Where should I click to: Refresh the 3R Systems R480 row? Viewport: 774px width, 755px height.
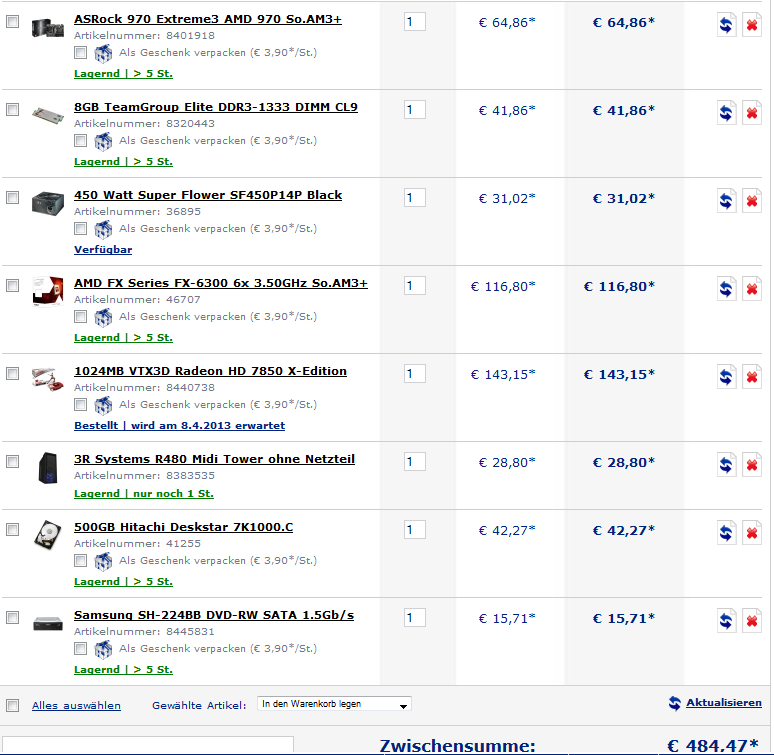point(726,465)
